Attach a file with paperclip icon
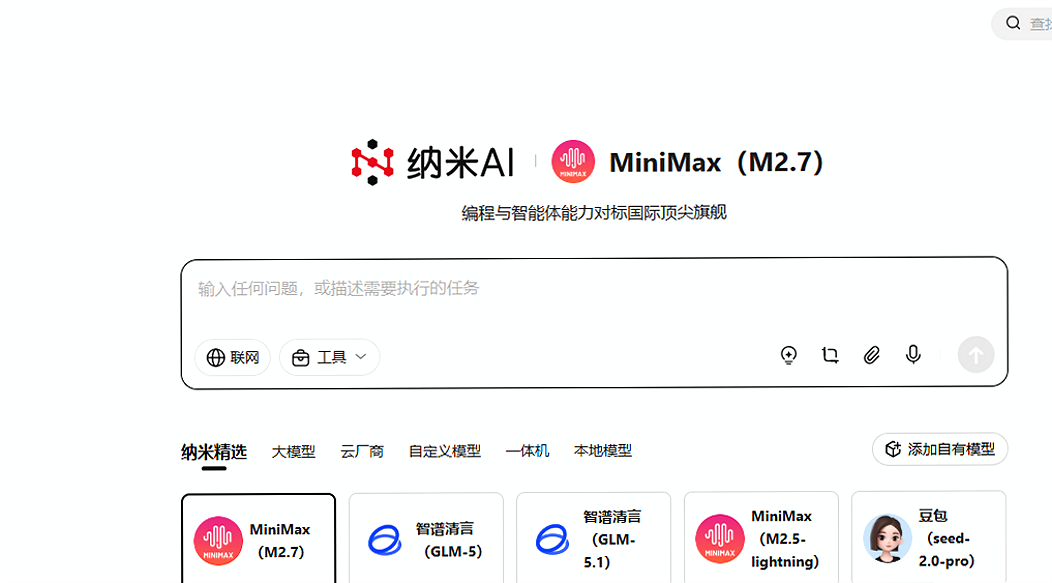Viewport: 1052px width, 583px height. tap(872, 355)
